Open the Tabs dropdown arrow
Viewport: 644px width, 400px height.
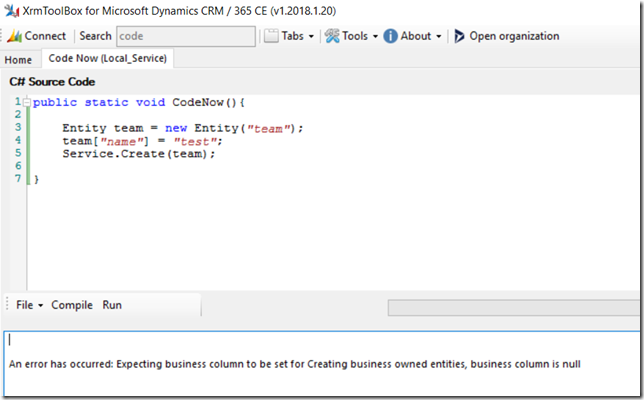tap(311, 37)
